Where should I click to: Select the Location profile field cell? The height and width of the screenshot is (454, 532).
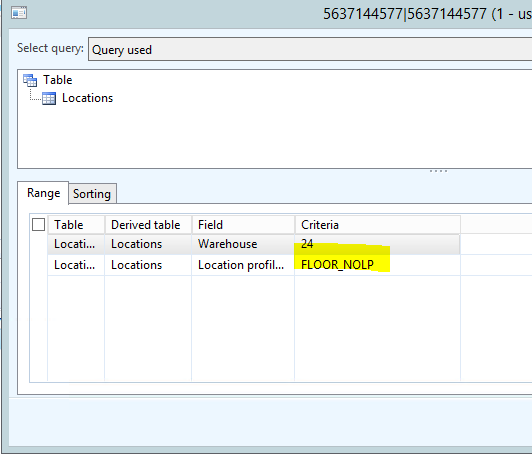pos(243,265)
